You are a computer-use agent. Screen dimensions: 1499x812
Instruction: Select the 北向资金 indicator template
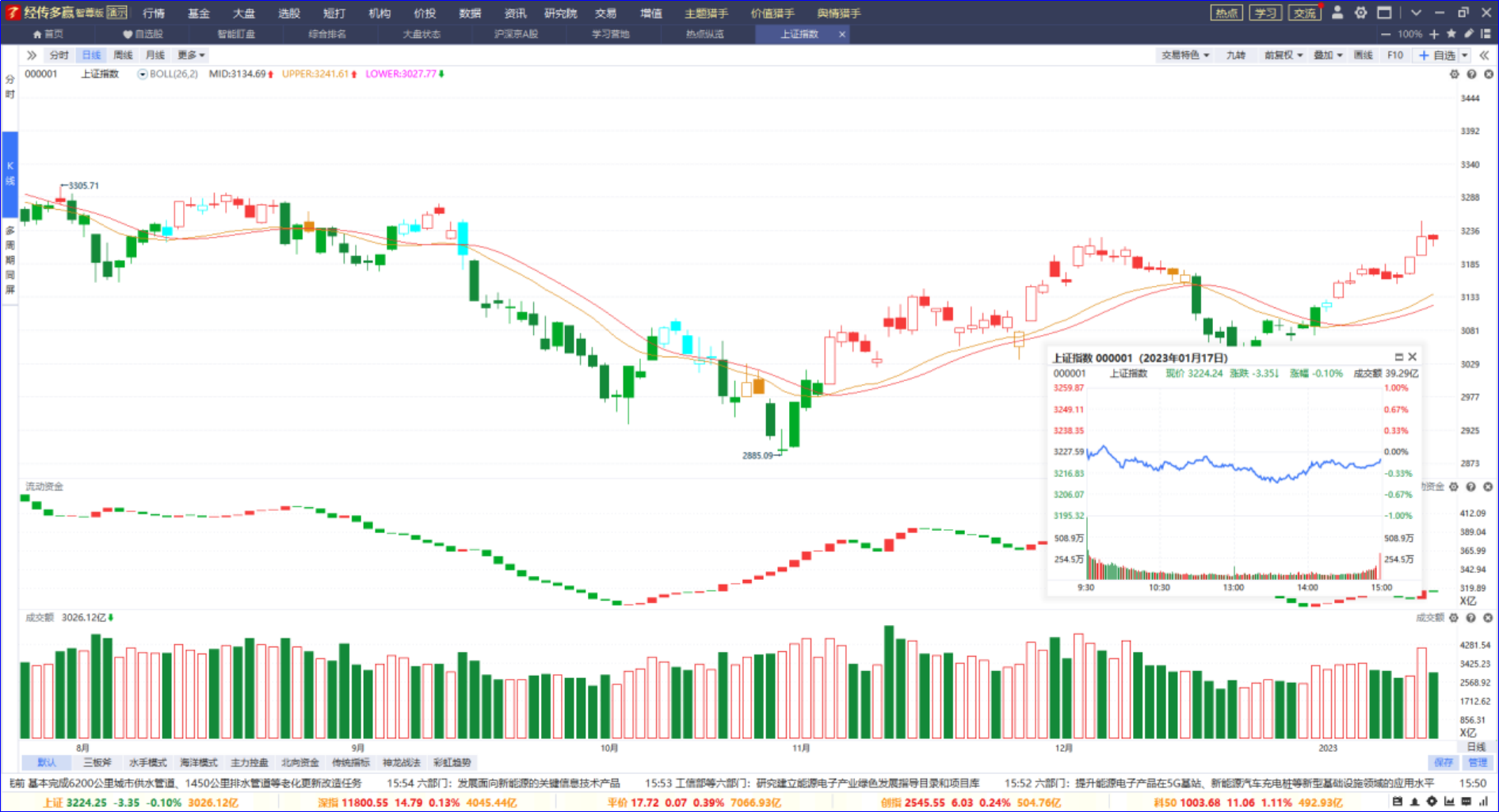tap(300, 762)
